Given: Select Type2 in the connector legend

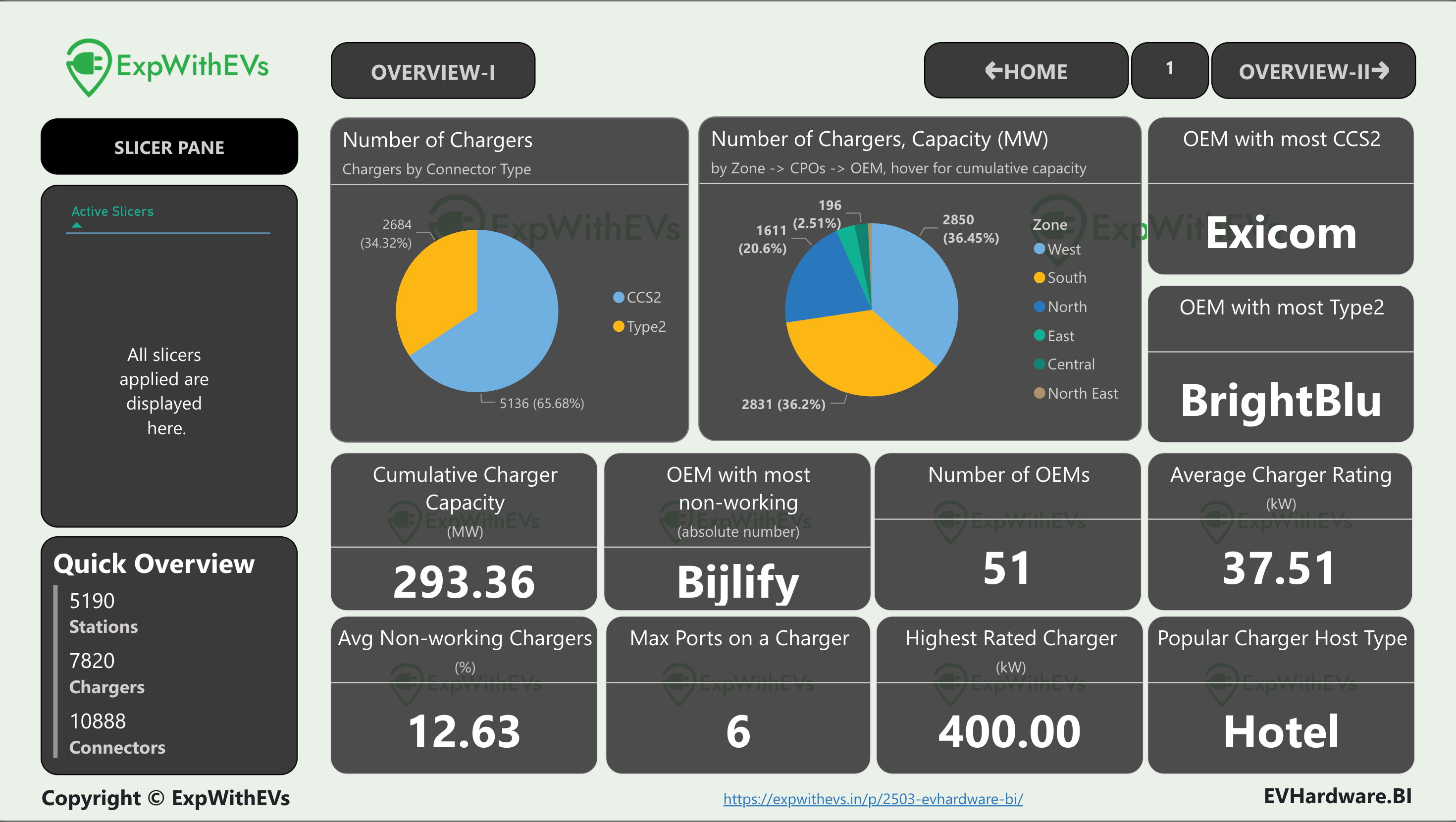Looking at the screenshot, I should pos(639,326).
